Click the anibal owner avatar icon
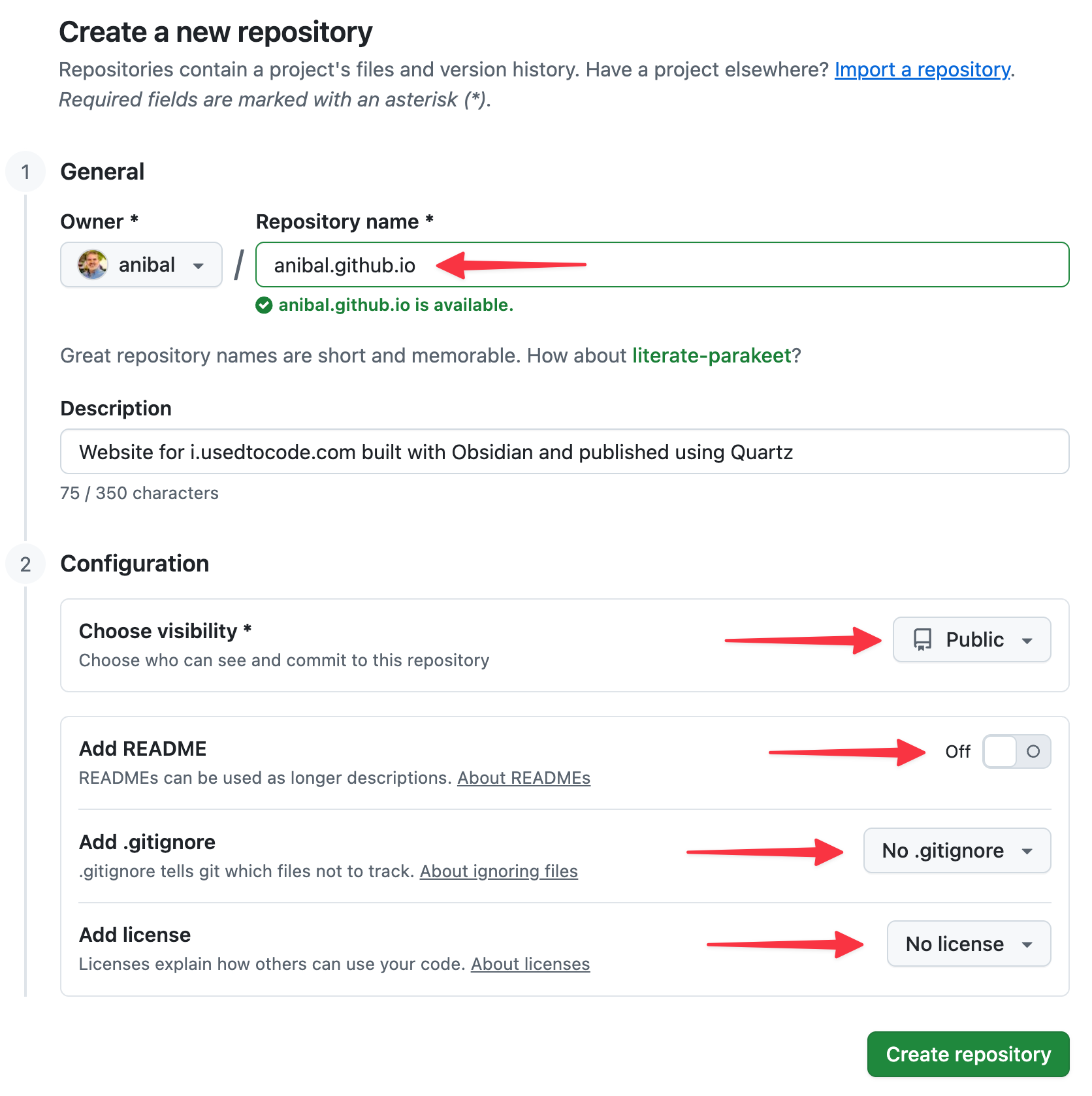Screen dimensions: 1092x1096 93,265
